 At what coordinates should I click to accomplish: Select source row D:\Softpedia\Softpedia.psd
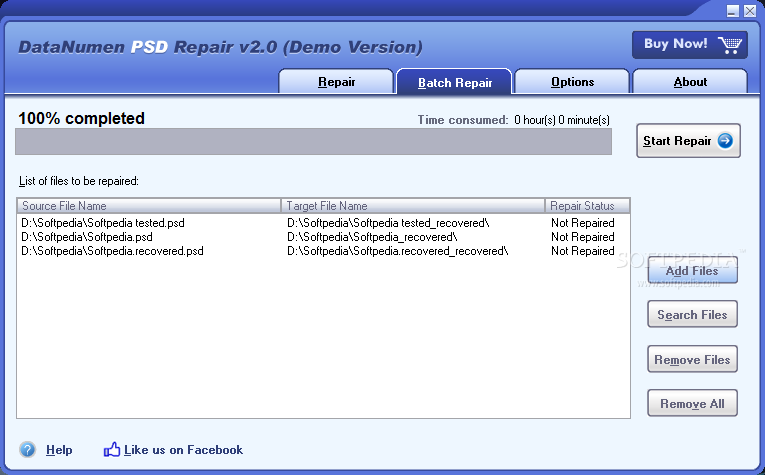[x=87, y=237]
